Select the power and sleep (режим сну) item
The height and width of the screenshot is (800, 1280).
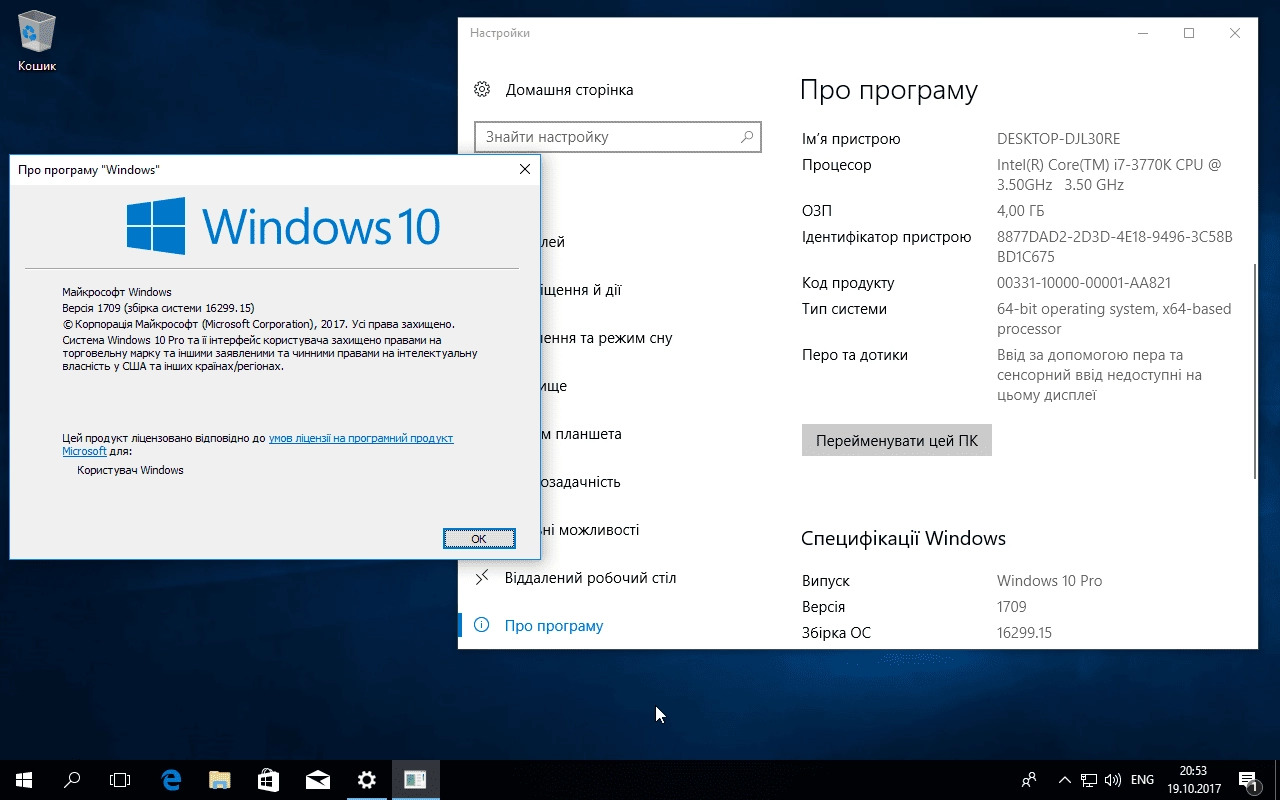pos(606,338)
